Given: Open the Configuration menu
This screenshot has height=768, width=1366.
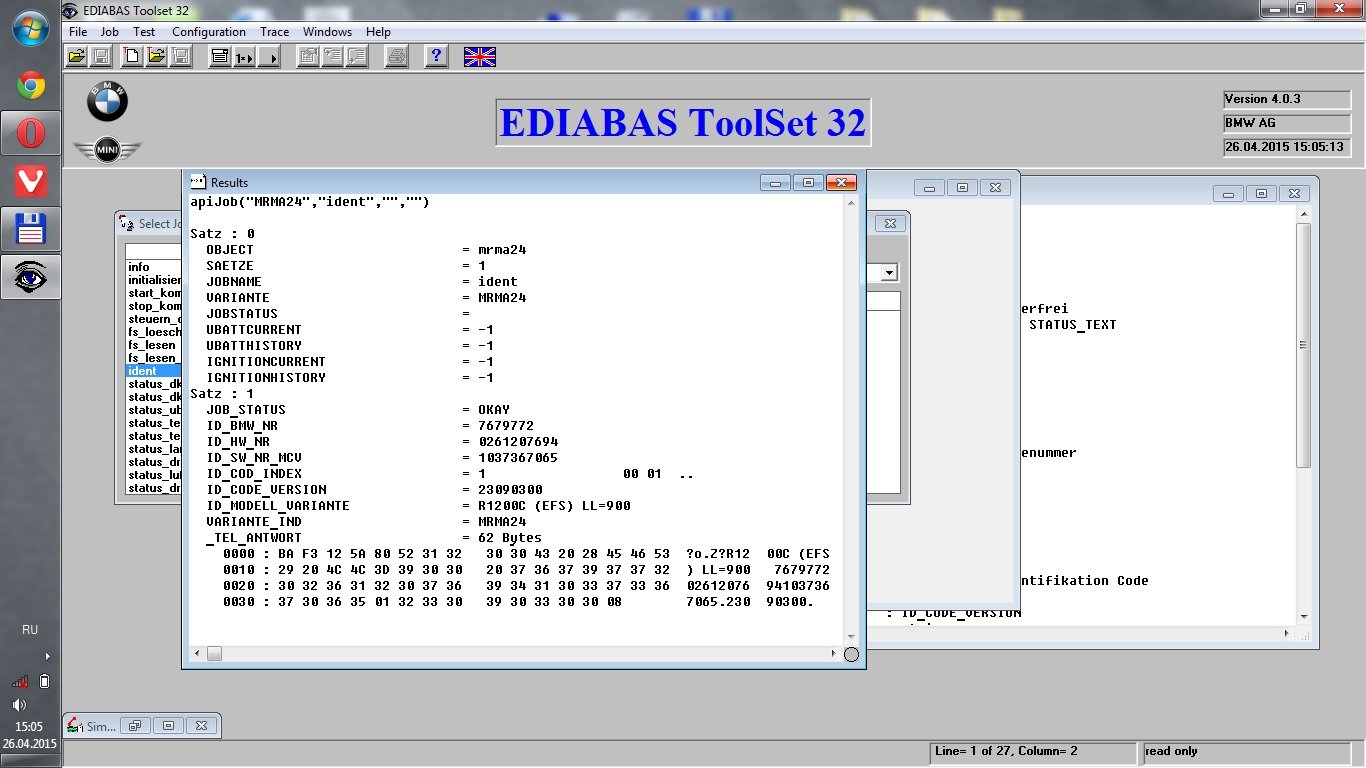Looking at the screenshot, I should pyautogui.click(x=208, y=32).
